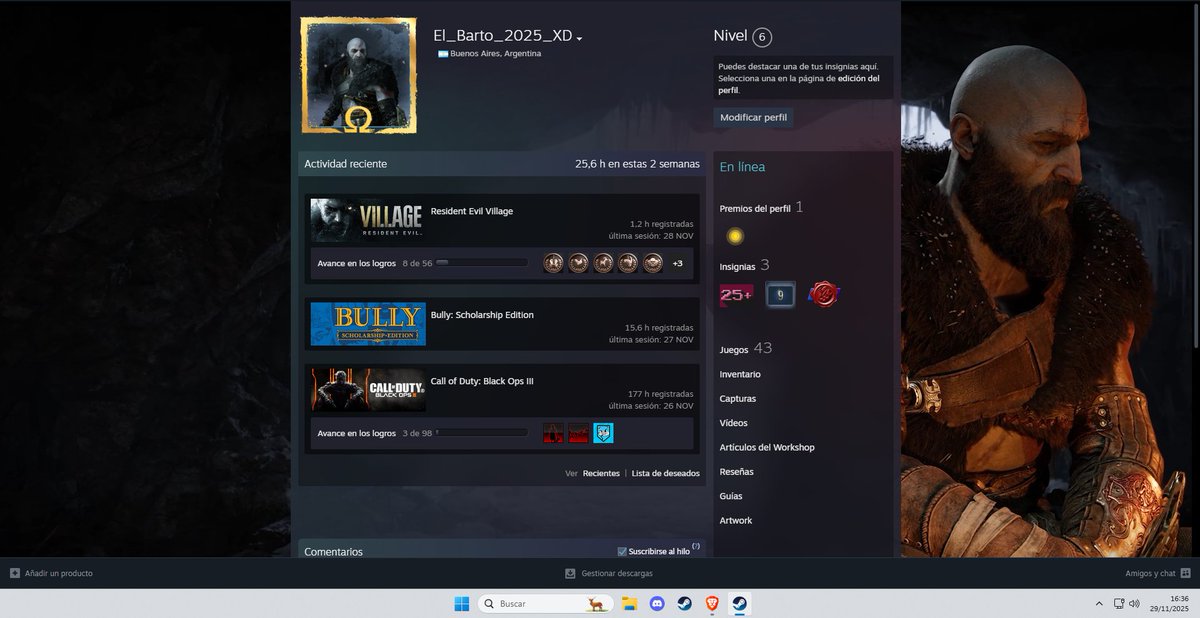The image size is (1200, 618).
Task: Click the Buscar taskbar search field
Action: [545, 603]
